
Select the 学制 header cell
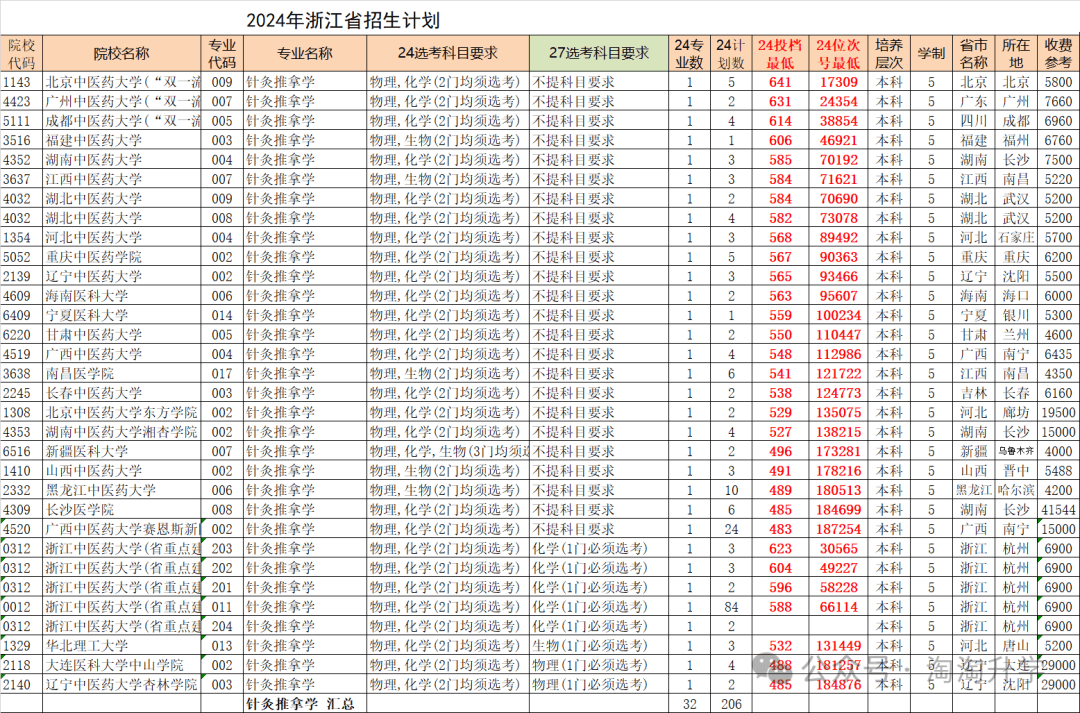click(x=931, y=53)
